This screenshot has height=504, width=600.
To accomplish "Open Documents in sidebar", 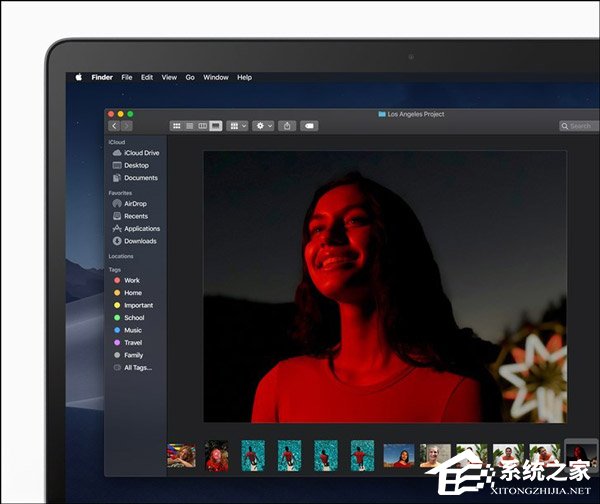I will [135, 178].
